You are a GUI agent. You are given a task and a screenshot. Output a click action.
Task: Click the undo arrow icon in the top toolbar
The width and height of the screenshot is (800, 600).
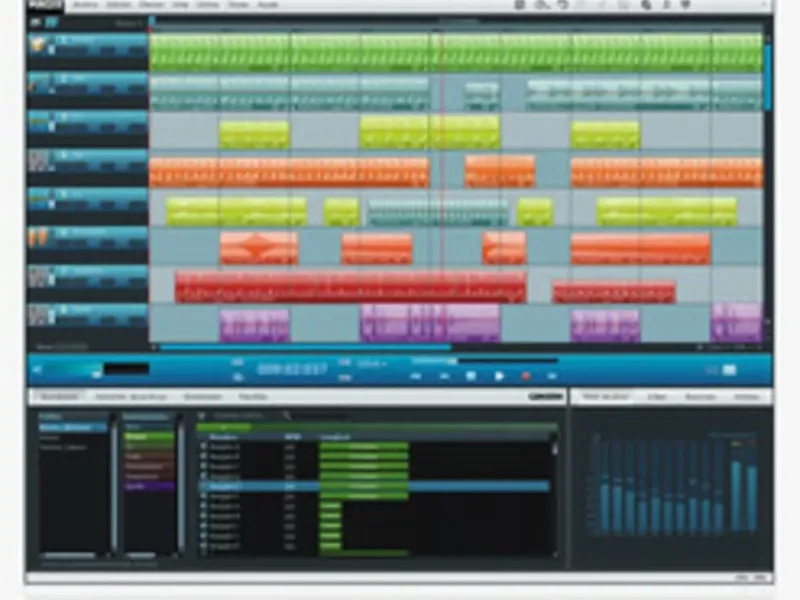563,5
